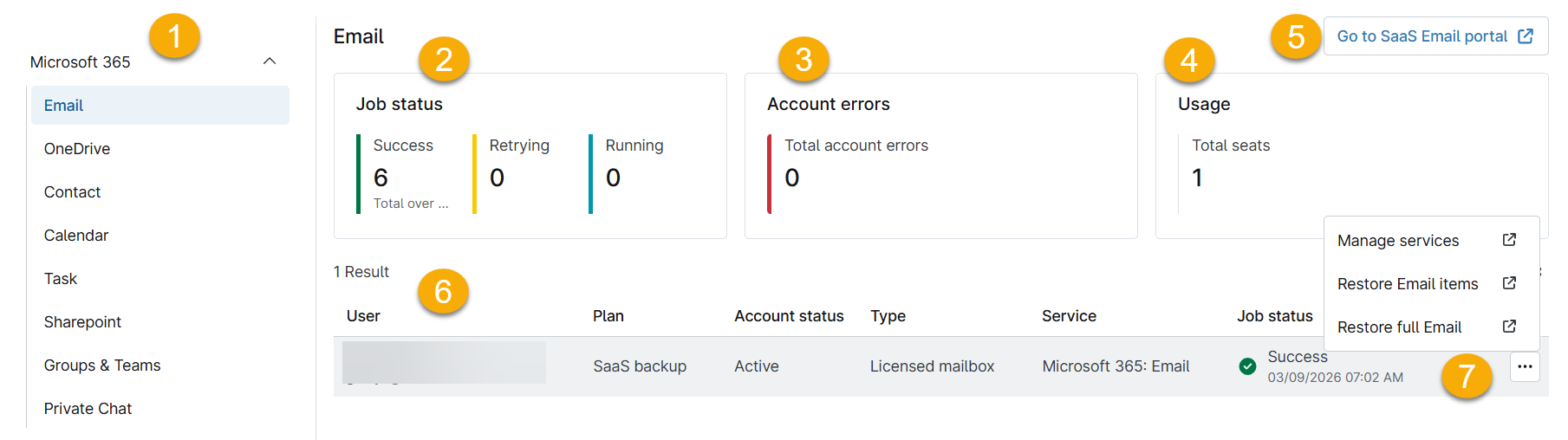Viewport: 1568px width, 440px height.
Task: Collapse the Microsoft 365 section chevron
Action: 270,61
